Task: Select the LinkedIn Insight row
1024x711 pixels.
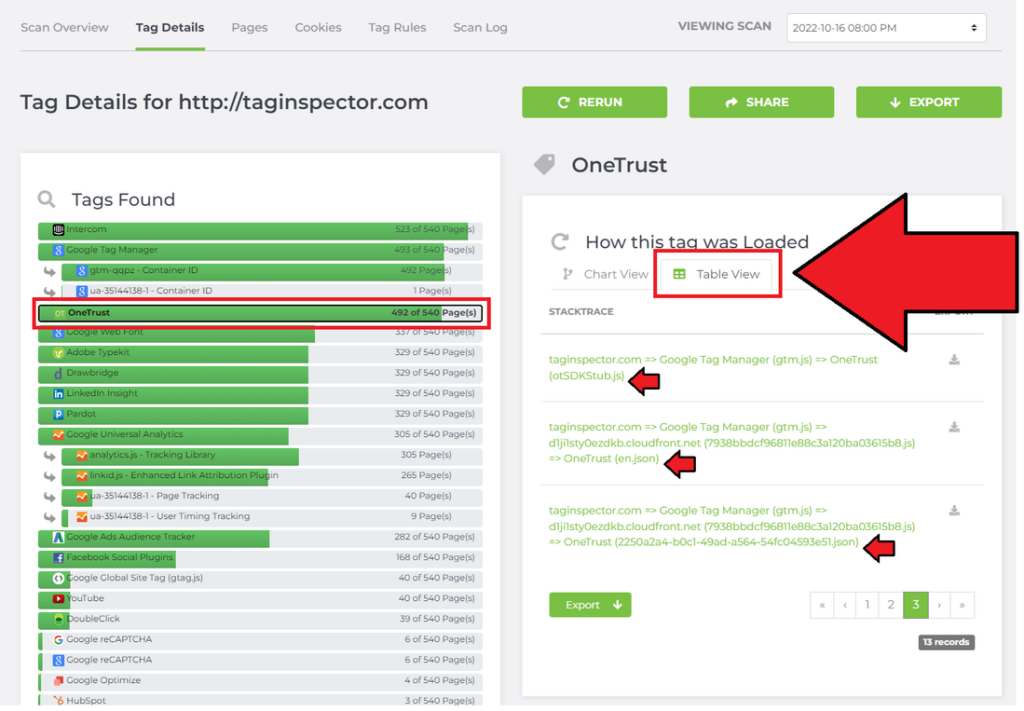Action: tap(260, 394)
